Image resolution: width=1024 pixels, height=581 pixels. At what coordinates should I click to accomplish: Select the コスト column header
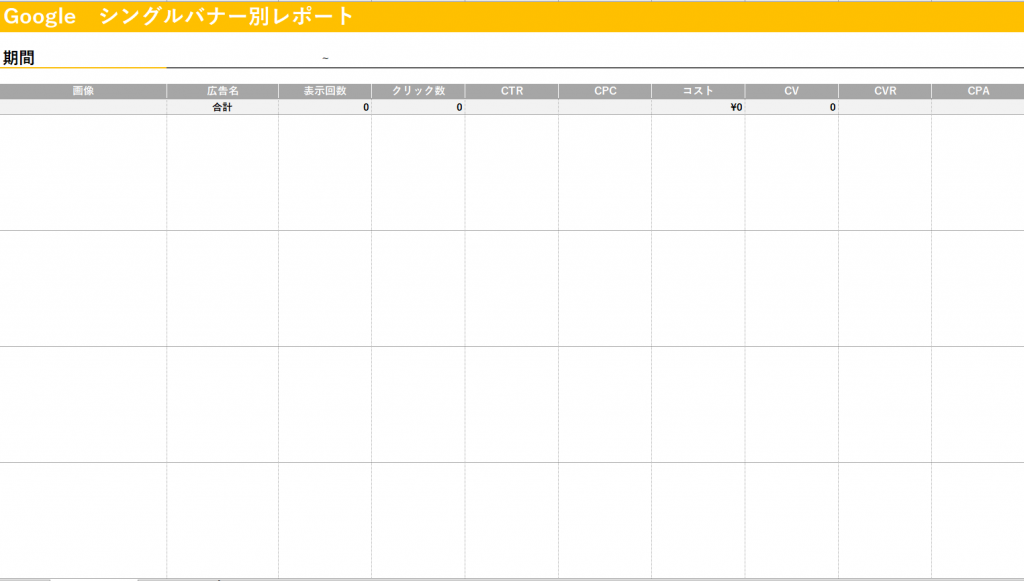pos(698,91)
